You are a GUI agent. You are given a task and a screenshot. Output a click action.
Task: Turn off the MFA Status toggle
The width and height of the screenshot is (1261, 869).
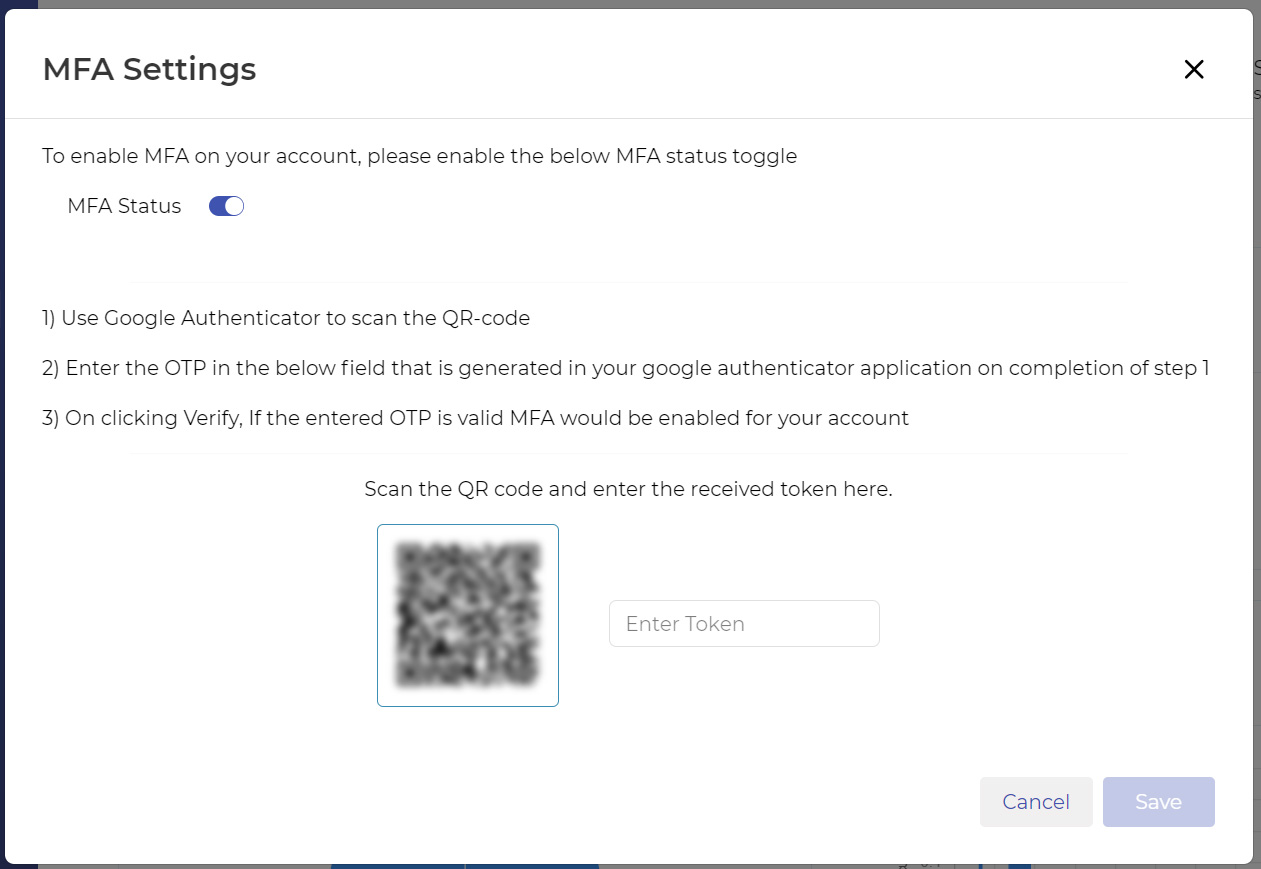226,206
